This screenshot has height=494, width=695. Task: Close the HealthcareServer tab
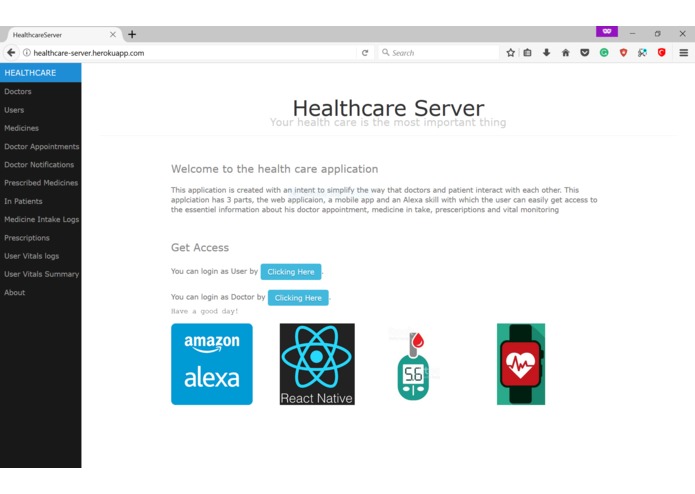click(113, 34)
